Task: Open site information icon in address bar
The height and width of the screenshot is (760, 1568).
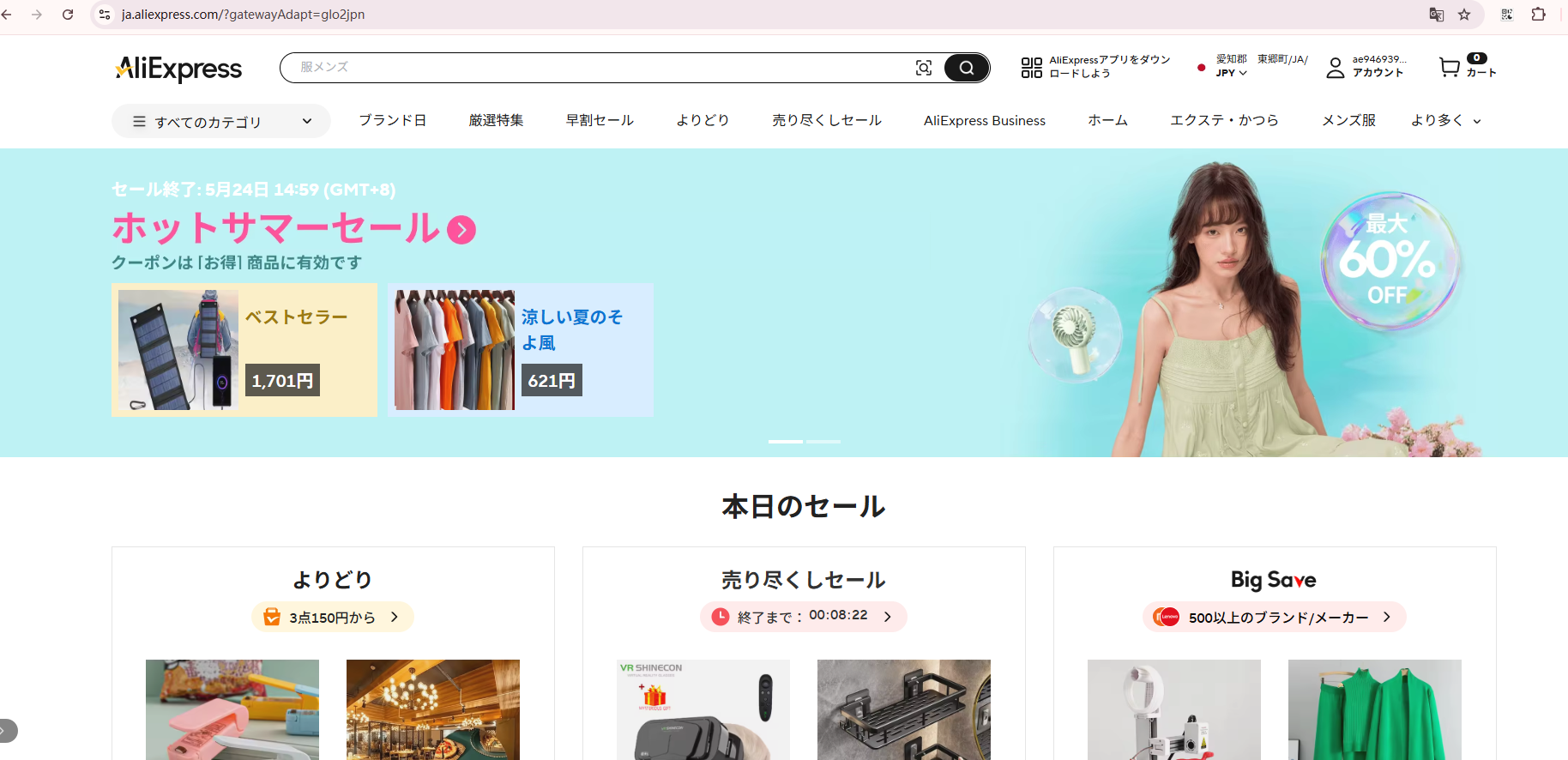Action: coord(105,15)
